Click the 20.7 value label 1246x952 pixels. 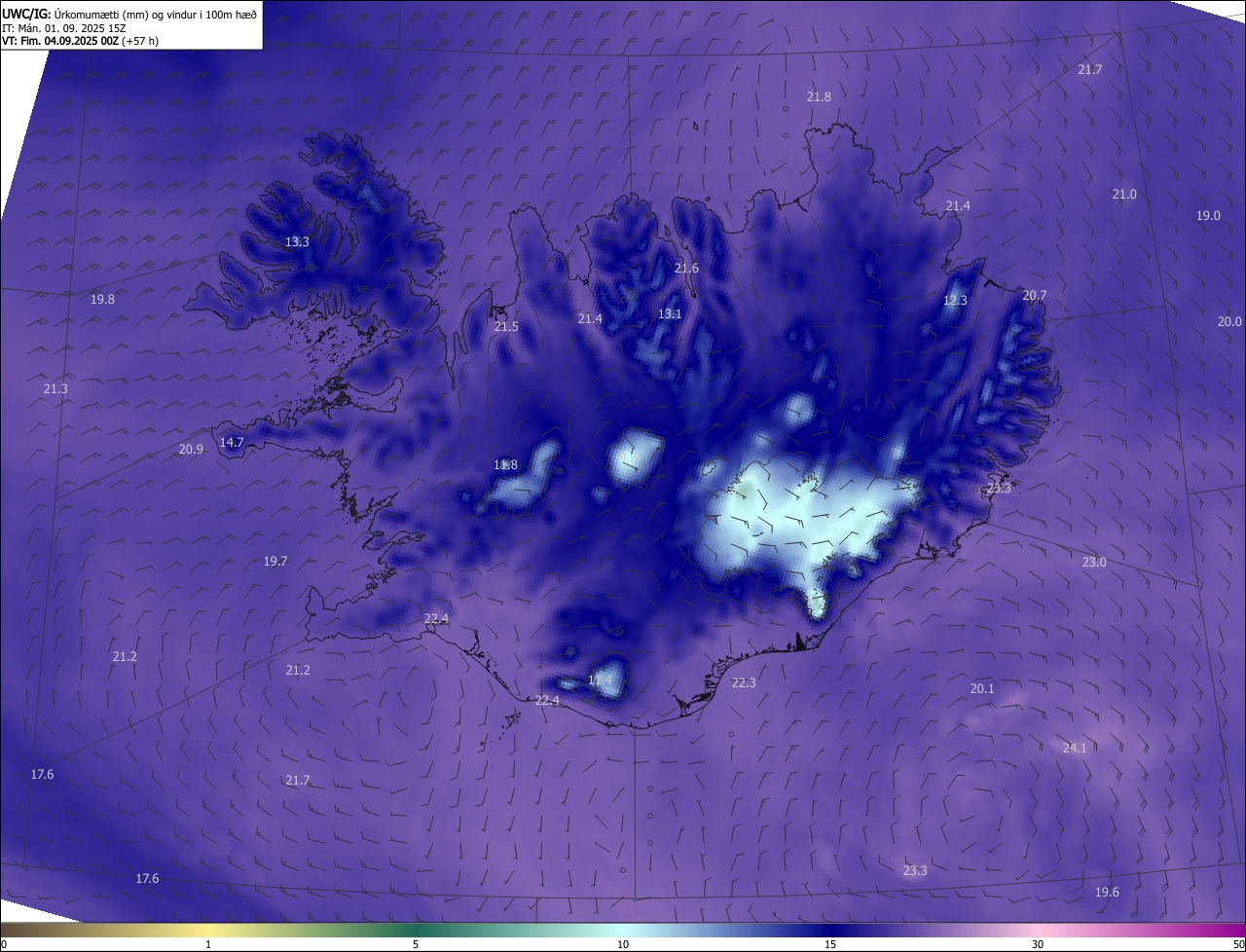point(1035,295)
